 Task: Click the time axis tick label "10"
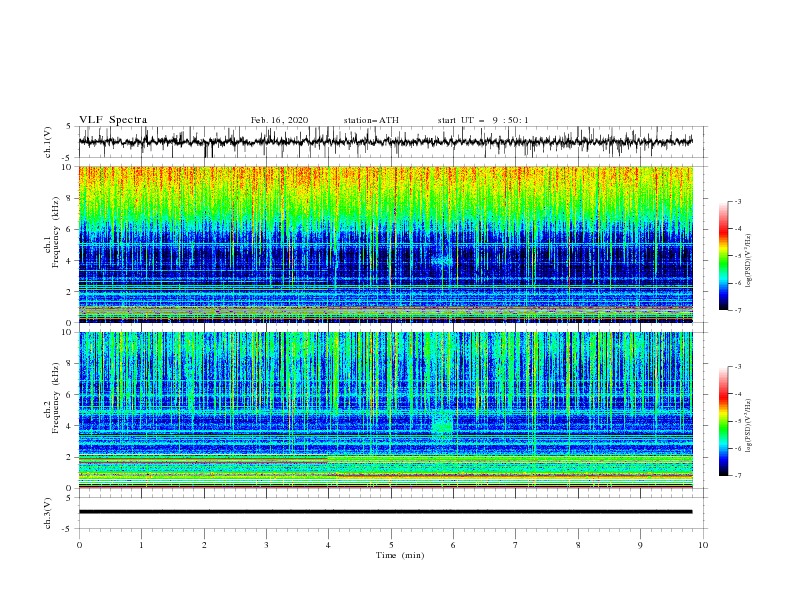tap(703, 545)
